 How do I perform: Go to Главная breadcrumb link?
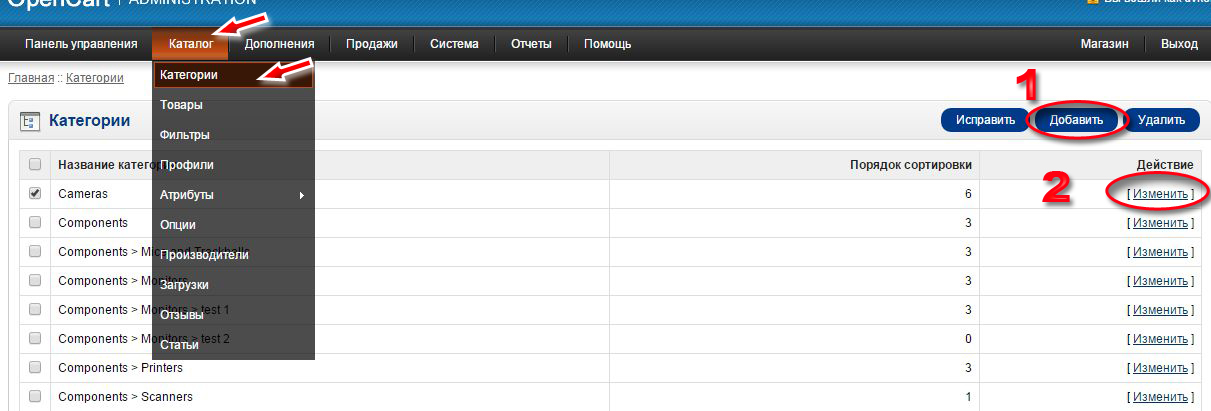tap(30, 77)
